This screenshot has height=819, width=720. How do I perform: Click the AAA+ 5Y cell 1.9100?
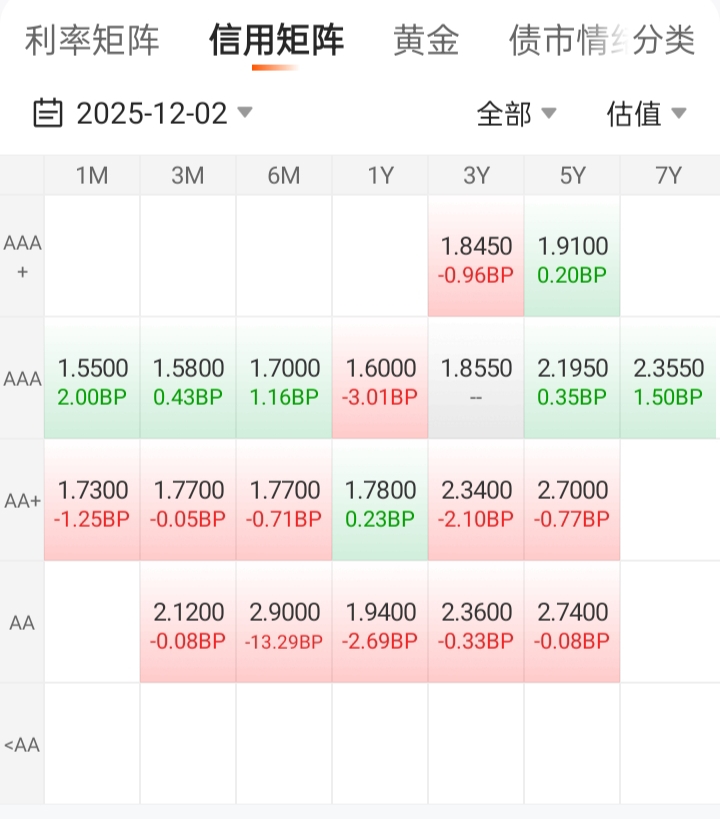point(572,258)
